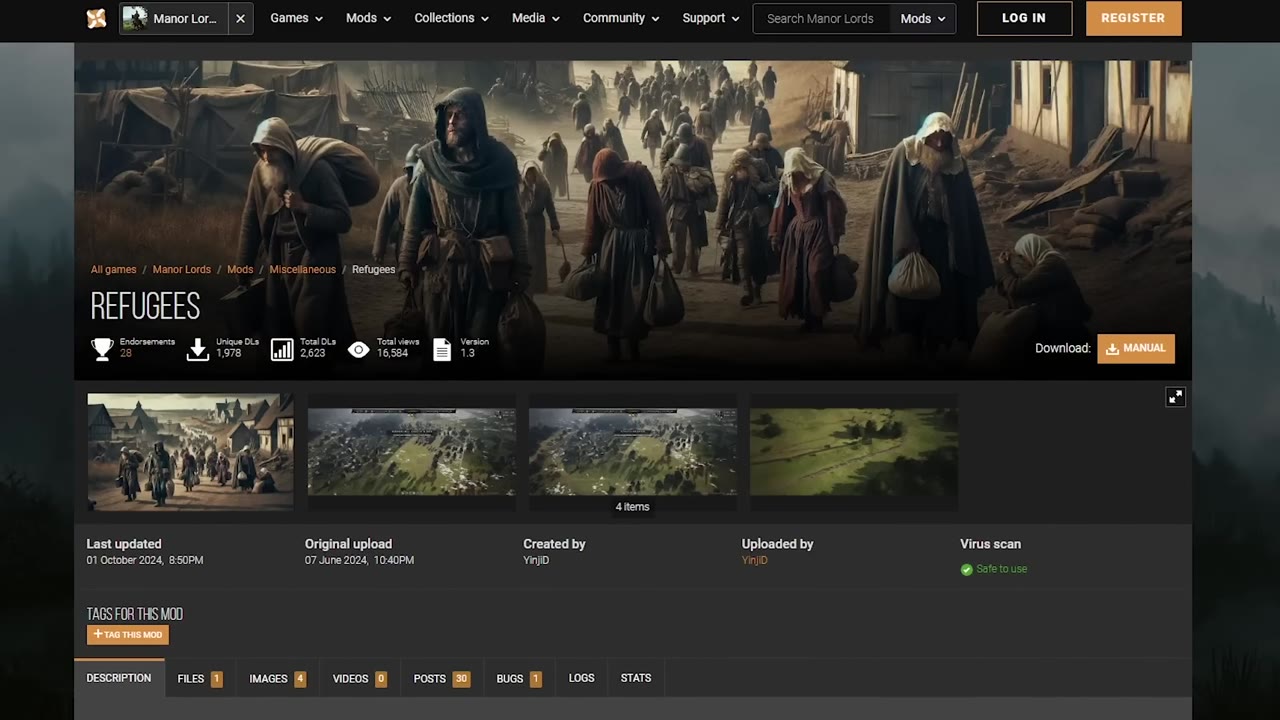Go to Miscellaneous breadcrumb
Image resolution: width=1280 pixels, height=720 pixels.
pyautogui.click(x=302, y=269)
